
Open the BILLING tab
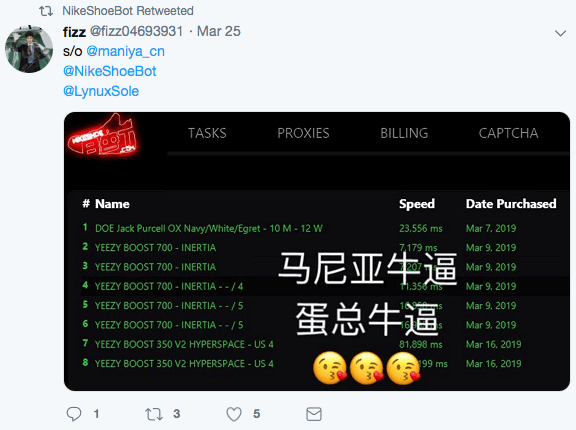pyautogui.click(x=404, y=133)
